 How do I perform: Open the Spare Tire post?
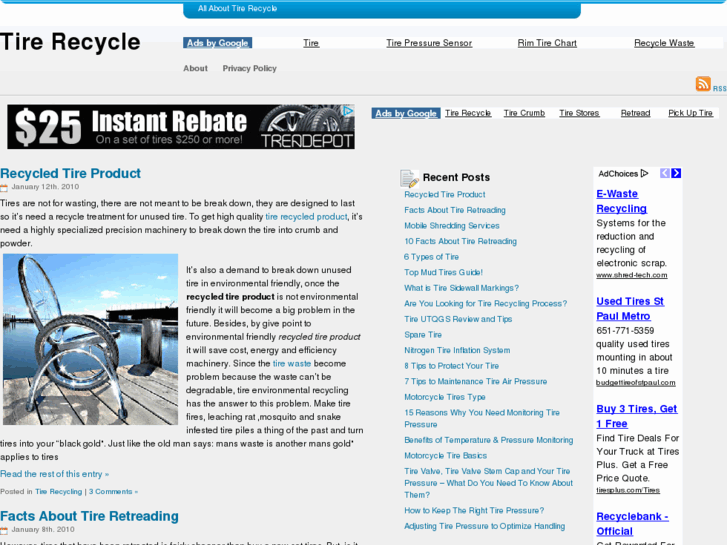[423, 335]
